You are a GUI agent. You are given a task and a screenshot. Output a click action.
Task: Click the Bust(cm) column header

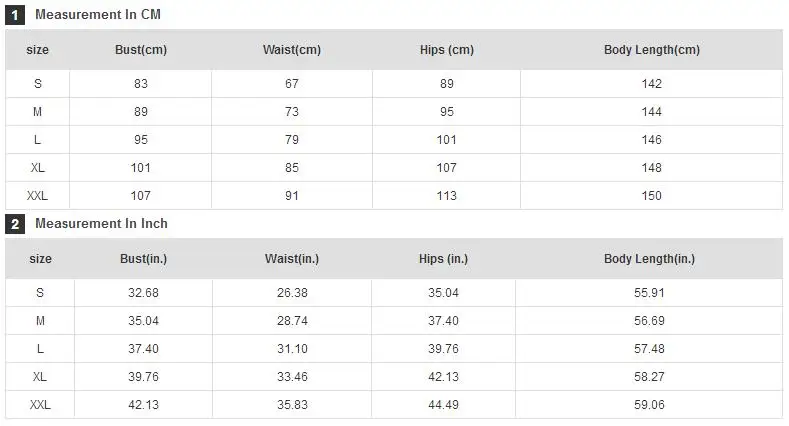click(141, 50)
